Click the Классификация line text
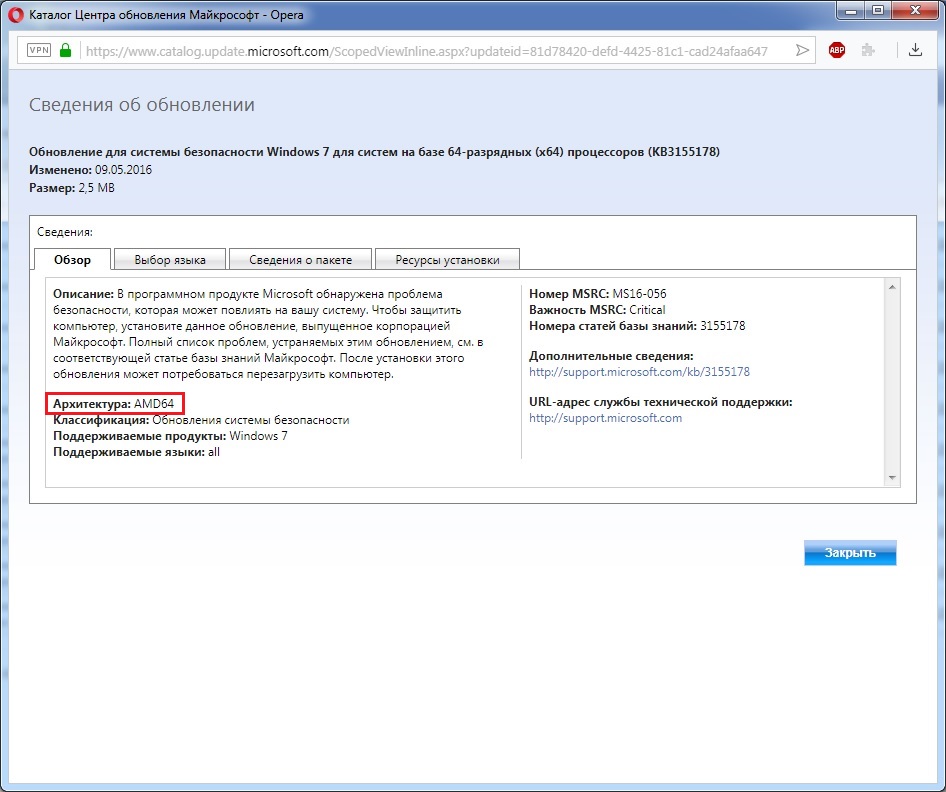The height and width of the screenshot is (792, 946). [201, 420]
